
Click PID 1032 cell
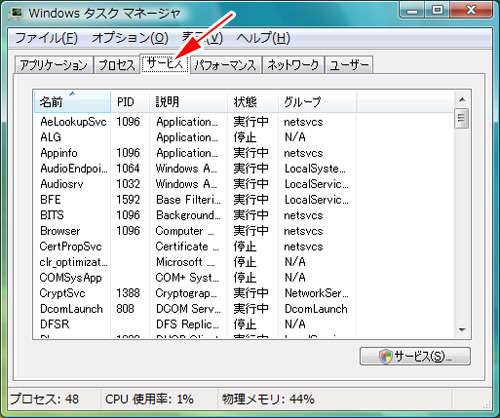[128, 184]
